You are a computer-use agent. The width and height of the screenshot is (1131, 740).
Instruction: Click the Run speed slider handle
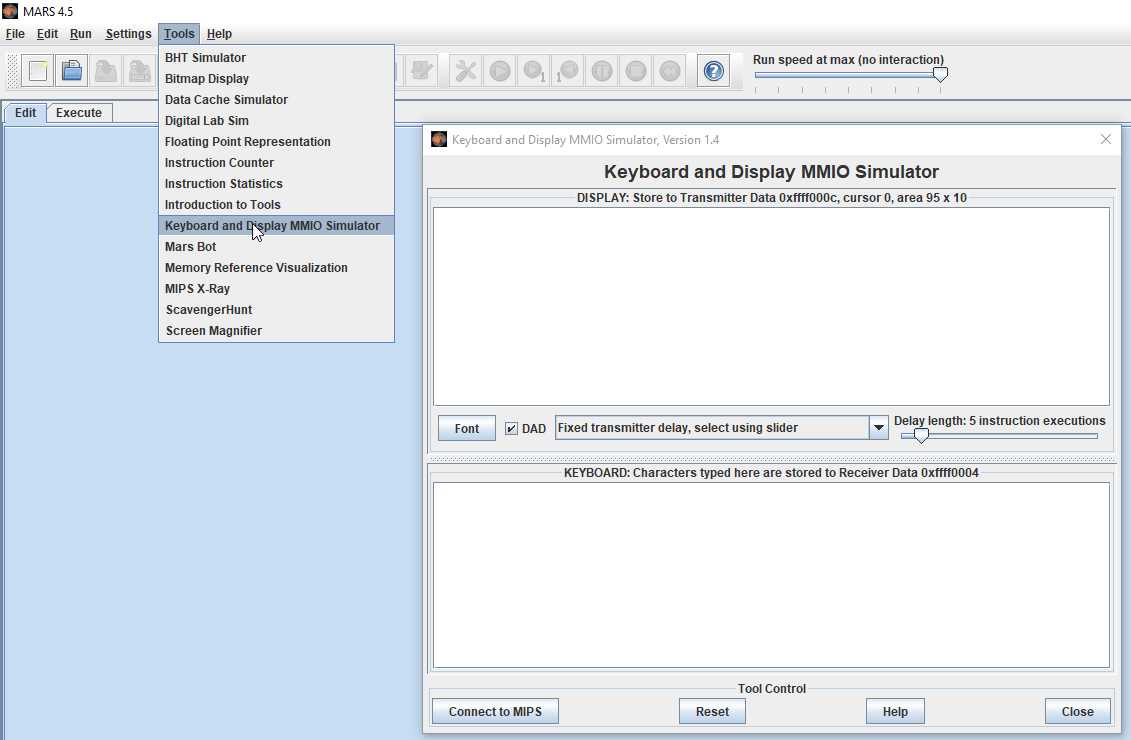pyautogui.click(x=940, y=74)
